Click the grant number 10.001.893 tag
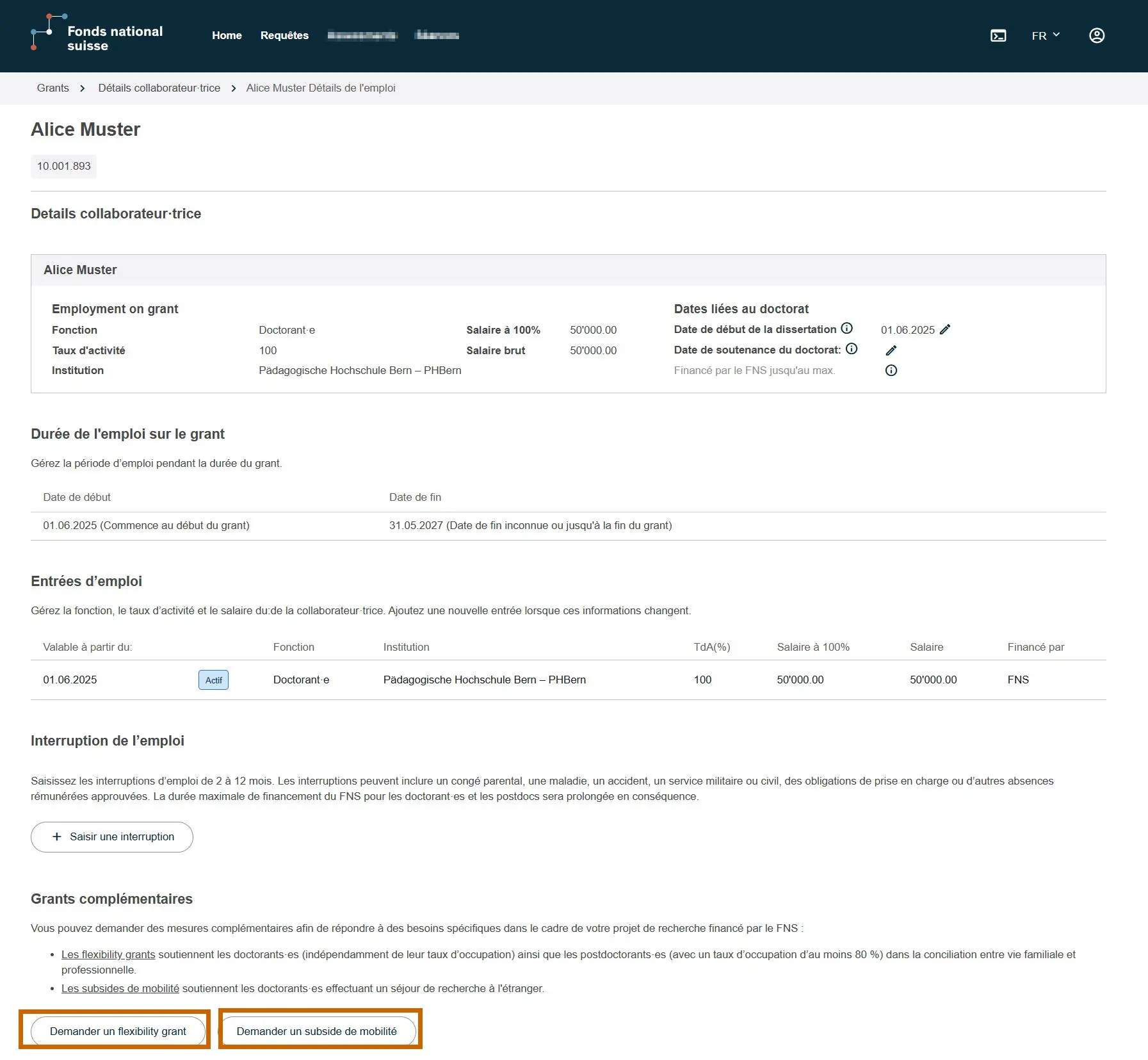This screenshot has height=1060, width=1148. click(x=63, y=167)
